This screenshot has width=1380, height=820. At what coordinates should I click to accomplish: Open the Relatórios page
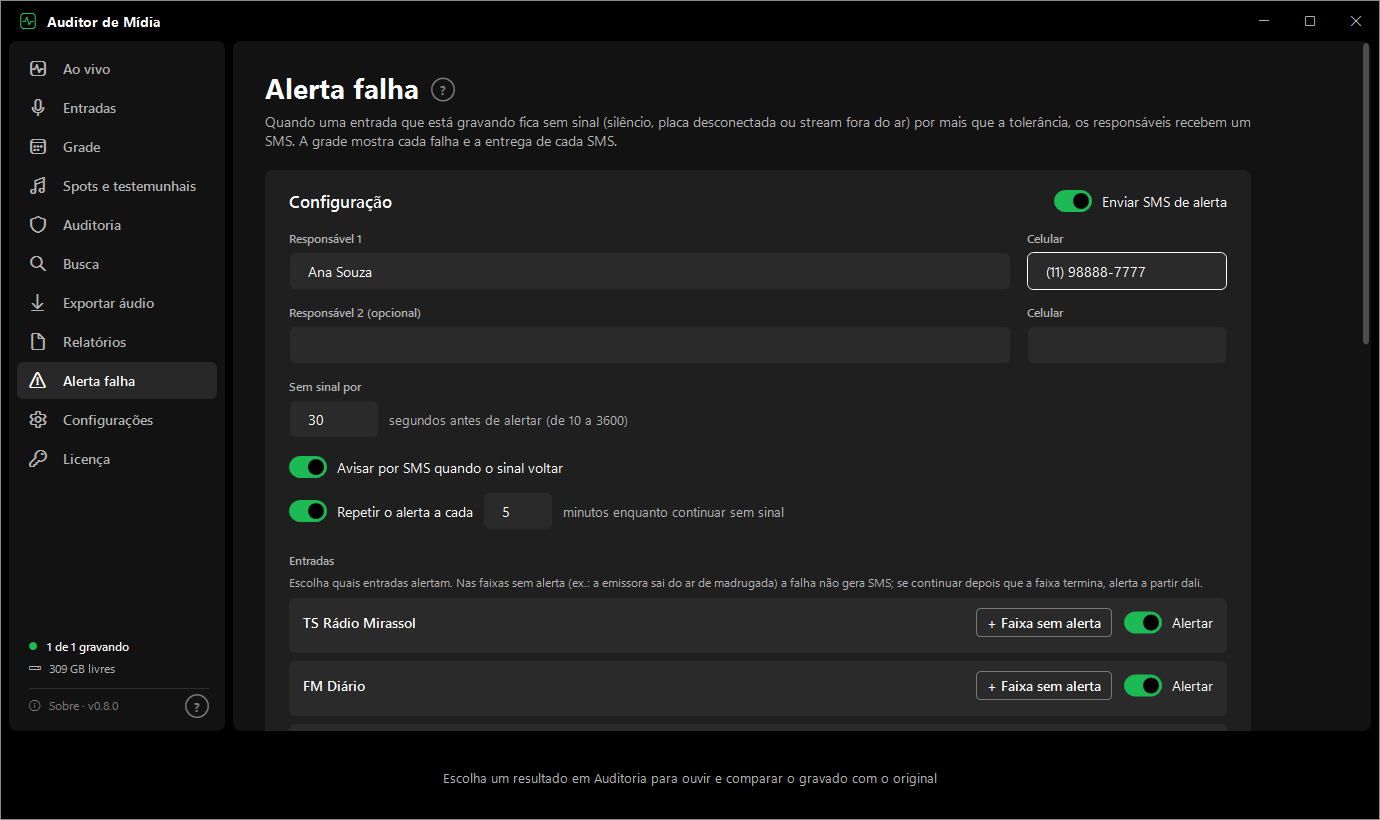117,342
